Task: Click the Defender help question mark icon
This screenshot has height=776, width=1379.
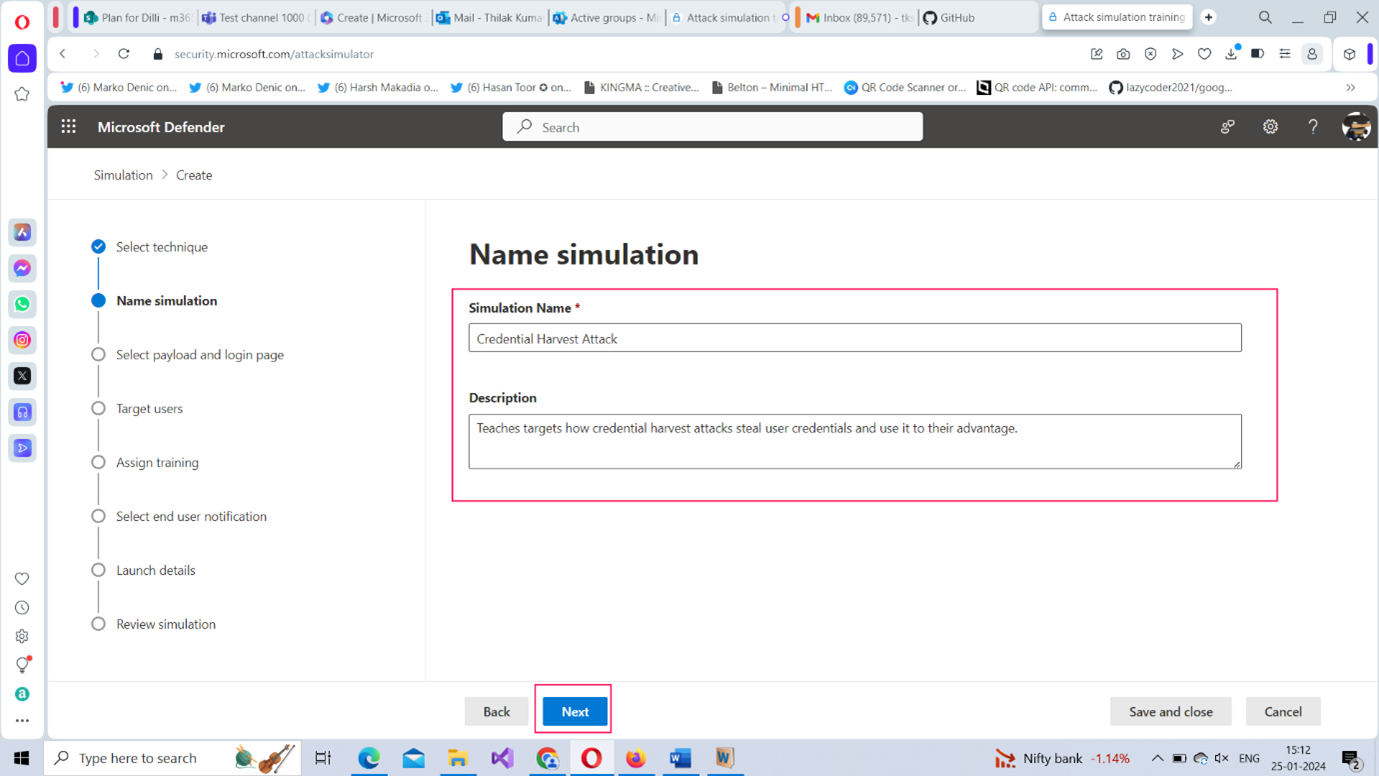Action: pyautogui.click(x=1313, y=127)
